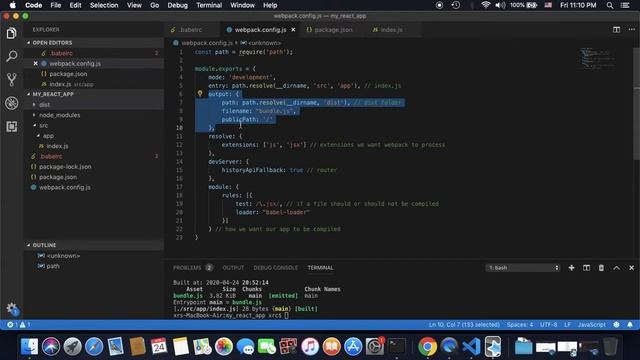
Task: Open the Extensions view
Action: [x=11, y=126]
